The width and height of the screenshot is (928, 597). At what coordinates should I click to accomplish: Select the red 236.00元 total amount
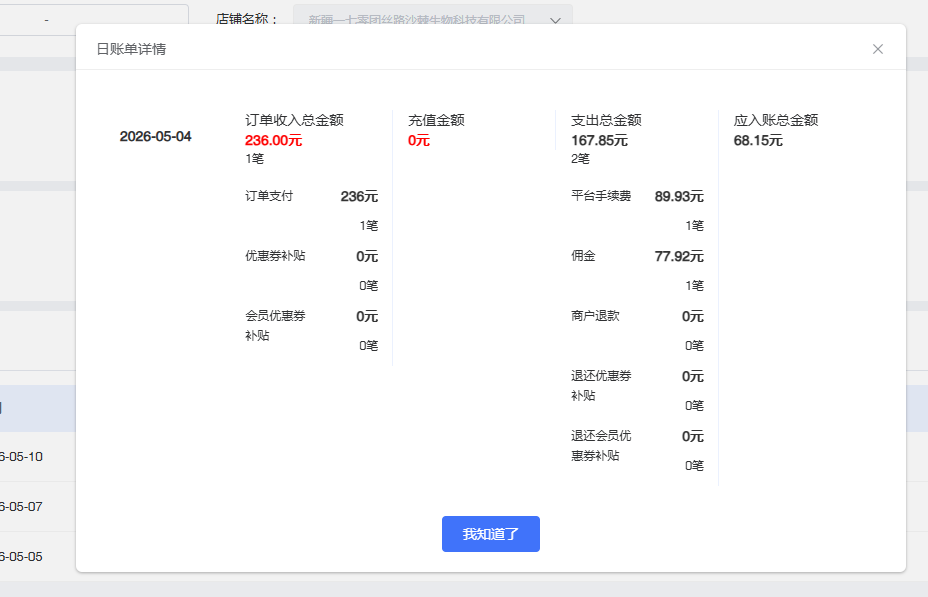(x=273, y=140)
